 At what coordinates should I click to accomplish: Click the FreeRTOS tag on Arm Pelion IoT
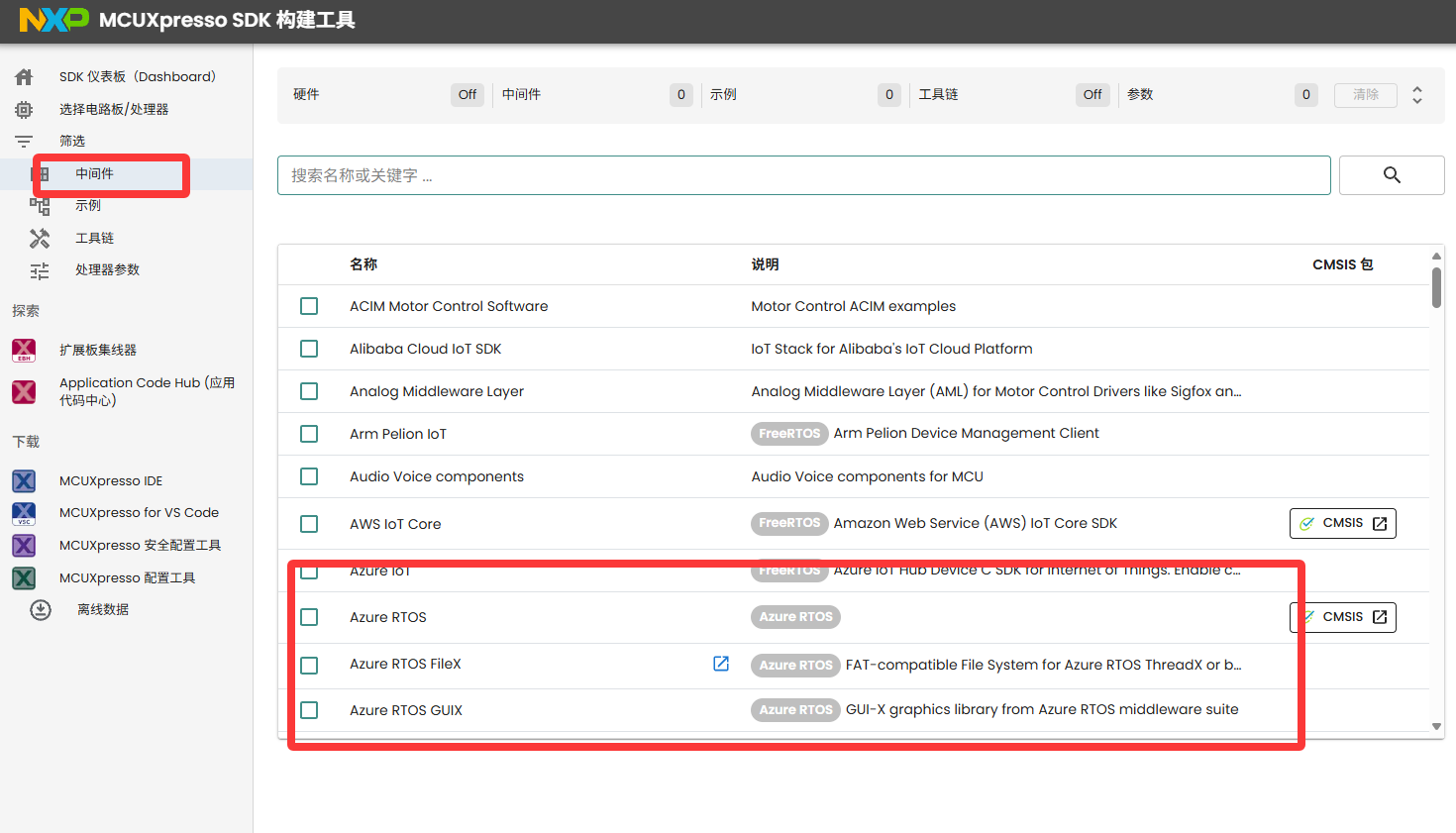(789, 434)
